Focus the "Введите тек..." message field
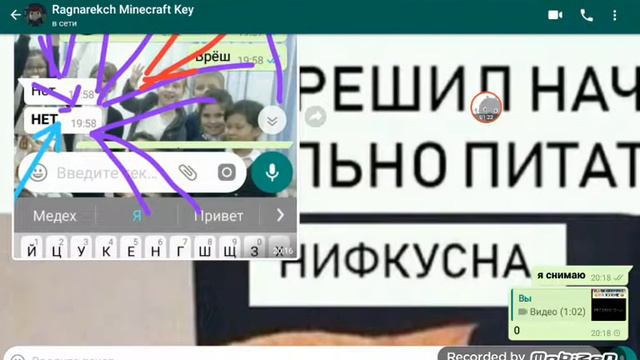This screenshot has height=360, width=640. [x=131, y=173]
